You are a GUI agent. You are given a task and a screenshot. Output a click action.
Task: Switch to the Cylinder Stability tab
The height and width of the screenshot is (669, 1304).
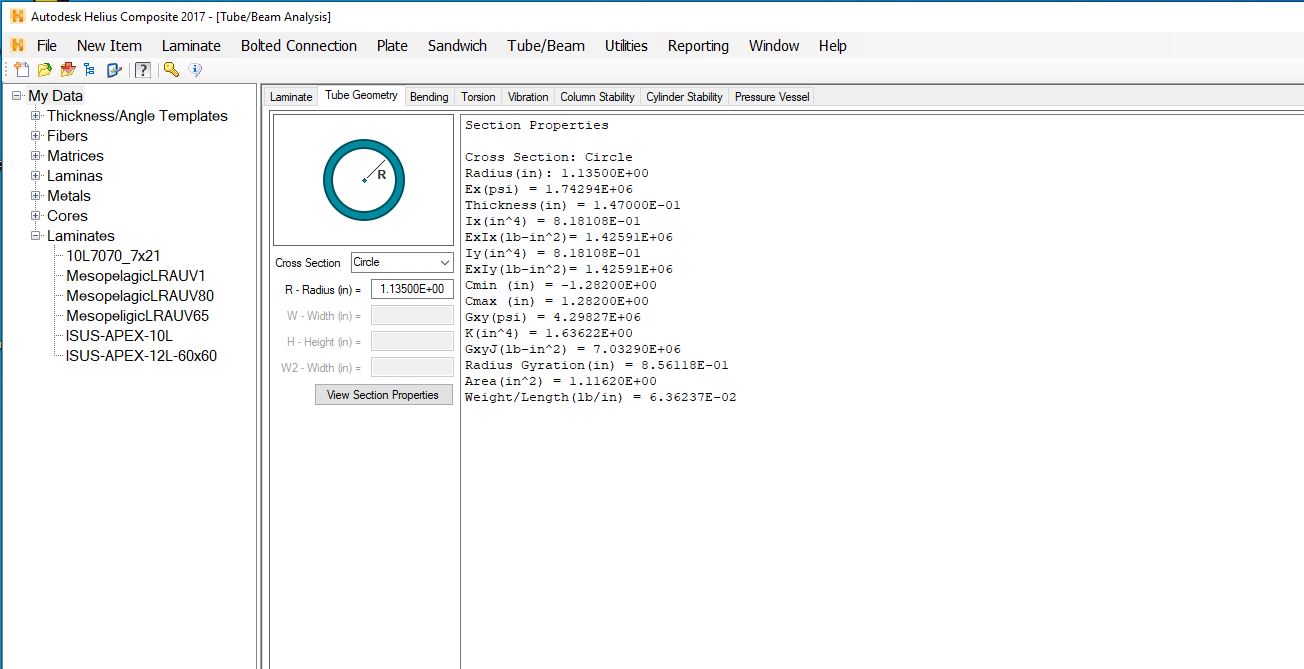684,97
